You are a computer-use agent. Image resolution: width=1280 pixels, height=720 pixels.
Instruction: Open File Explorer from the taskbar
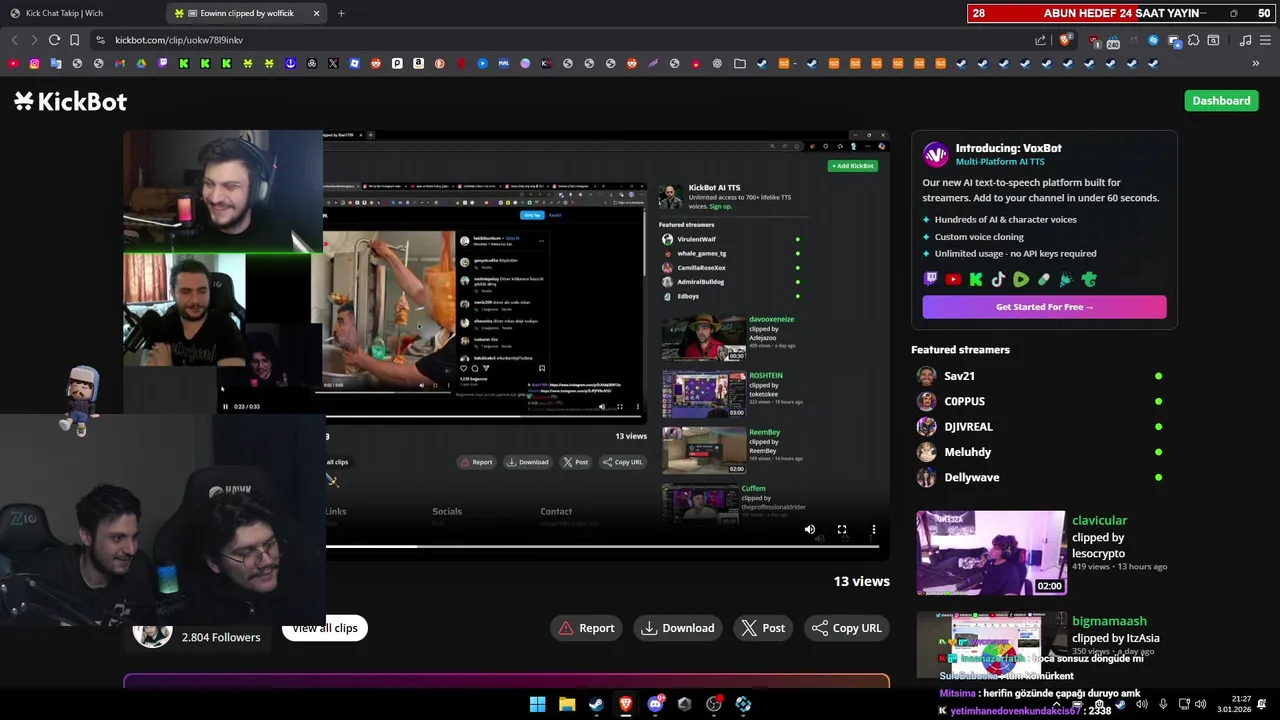pyautogui.click(x=567, y=704)
